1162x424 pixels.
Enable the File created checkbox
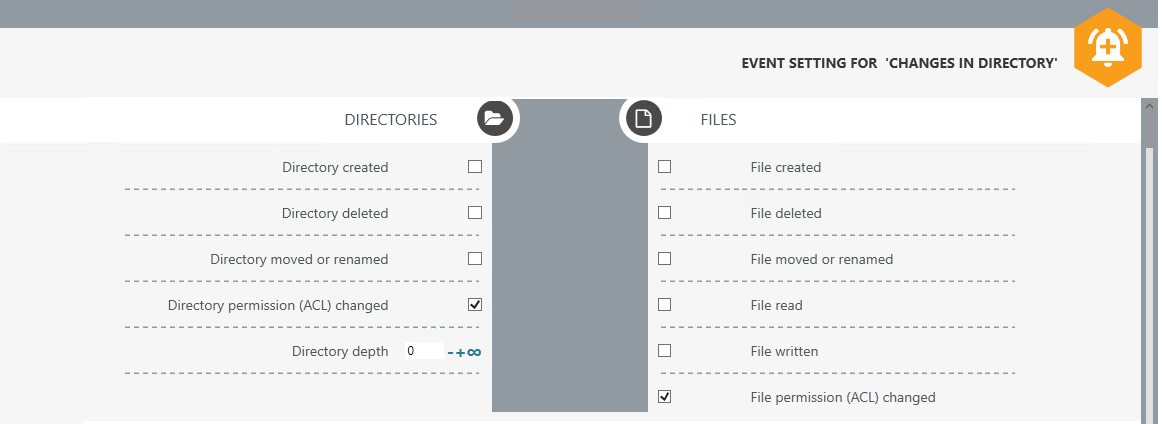click(x=665, y=167)
